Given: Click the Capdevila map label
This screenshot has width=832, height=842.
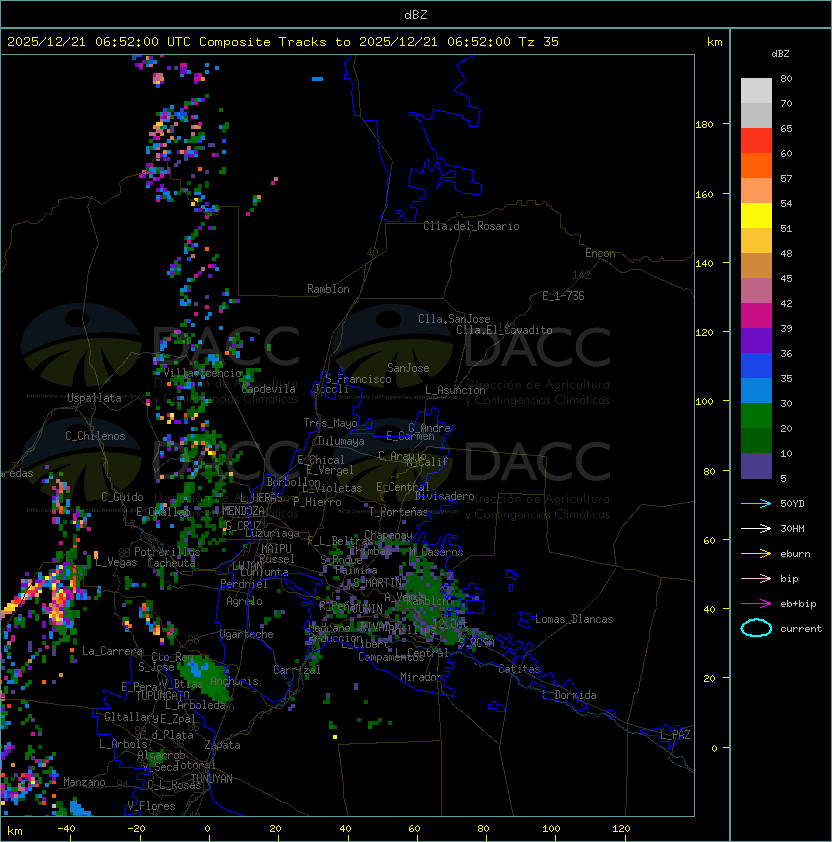Looking at the screenshot, I should [x=268, y=389].
